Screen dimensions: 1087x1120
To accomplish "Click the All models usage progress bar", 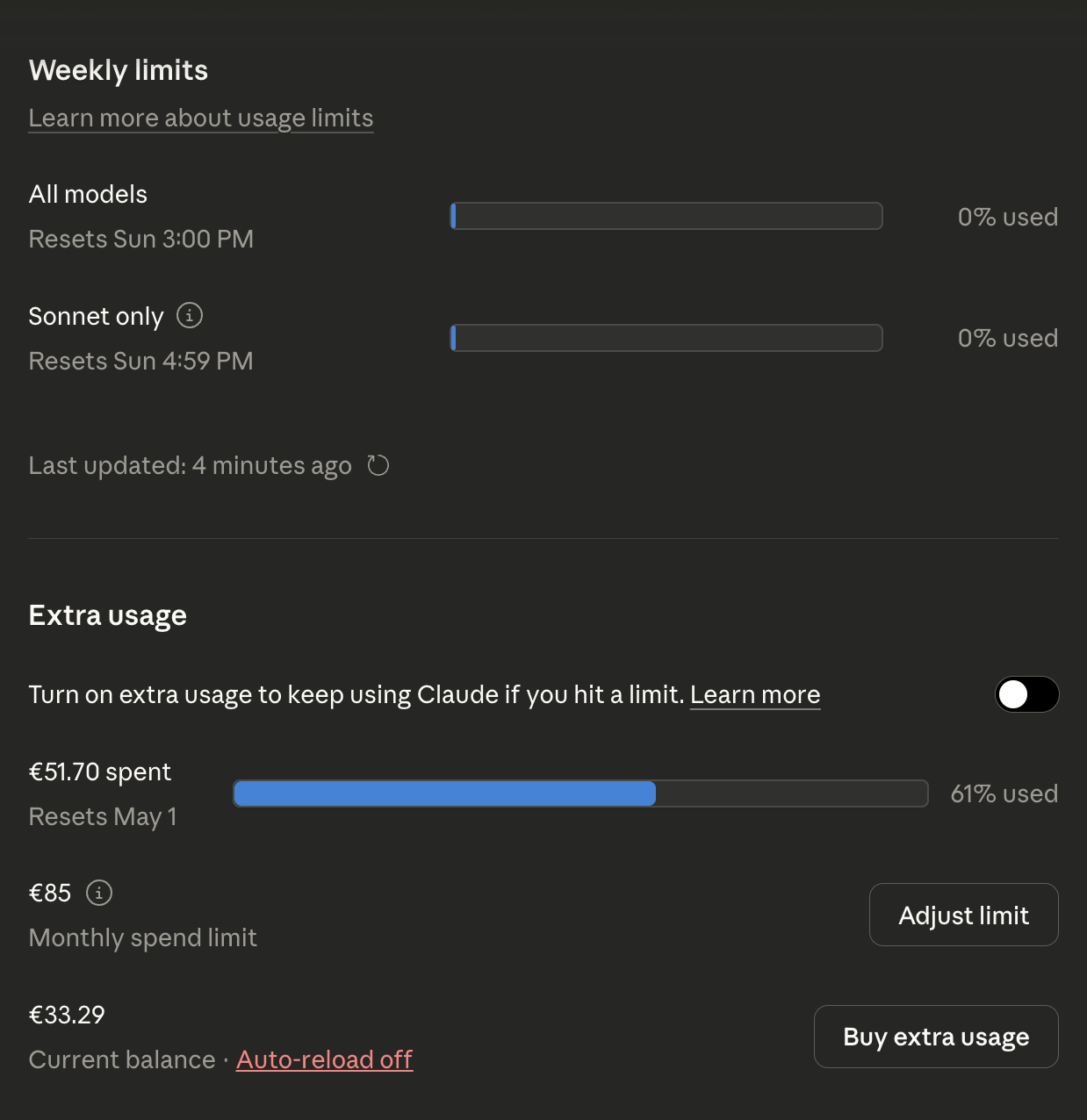I will (x=666, y=216).
